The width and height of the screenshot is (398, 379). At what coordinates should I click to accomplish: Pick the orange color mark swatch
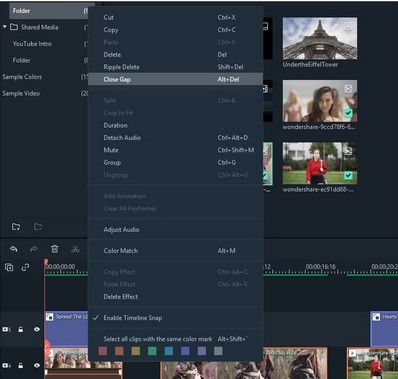[119, 351]
